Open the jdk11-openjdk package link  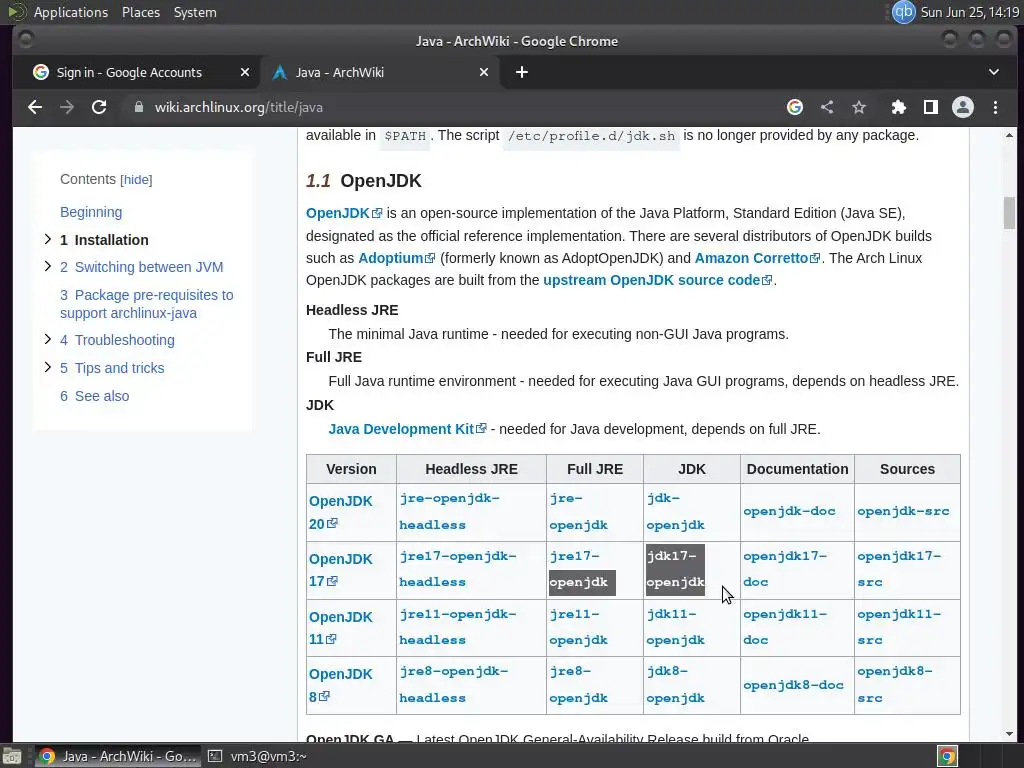coord(675,627)
